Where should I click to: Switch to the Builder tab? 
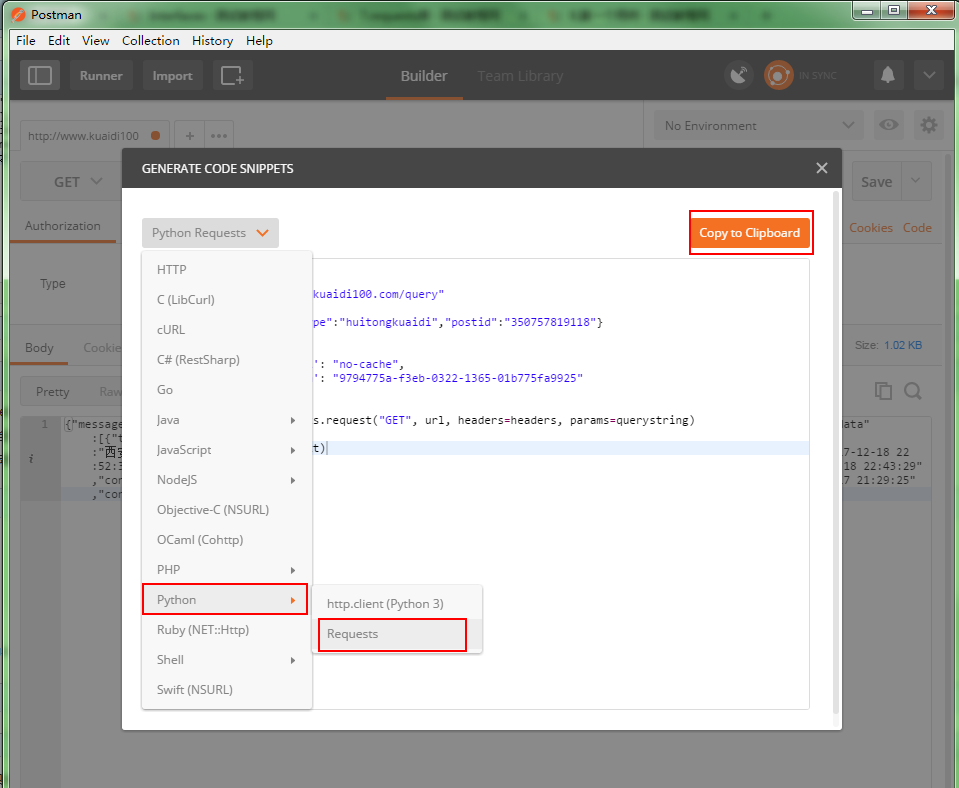tap(424, 76)
